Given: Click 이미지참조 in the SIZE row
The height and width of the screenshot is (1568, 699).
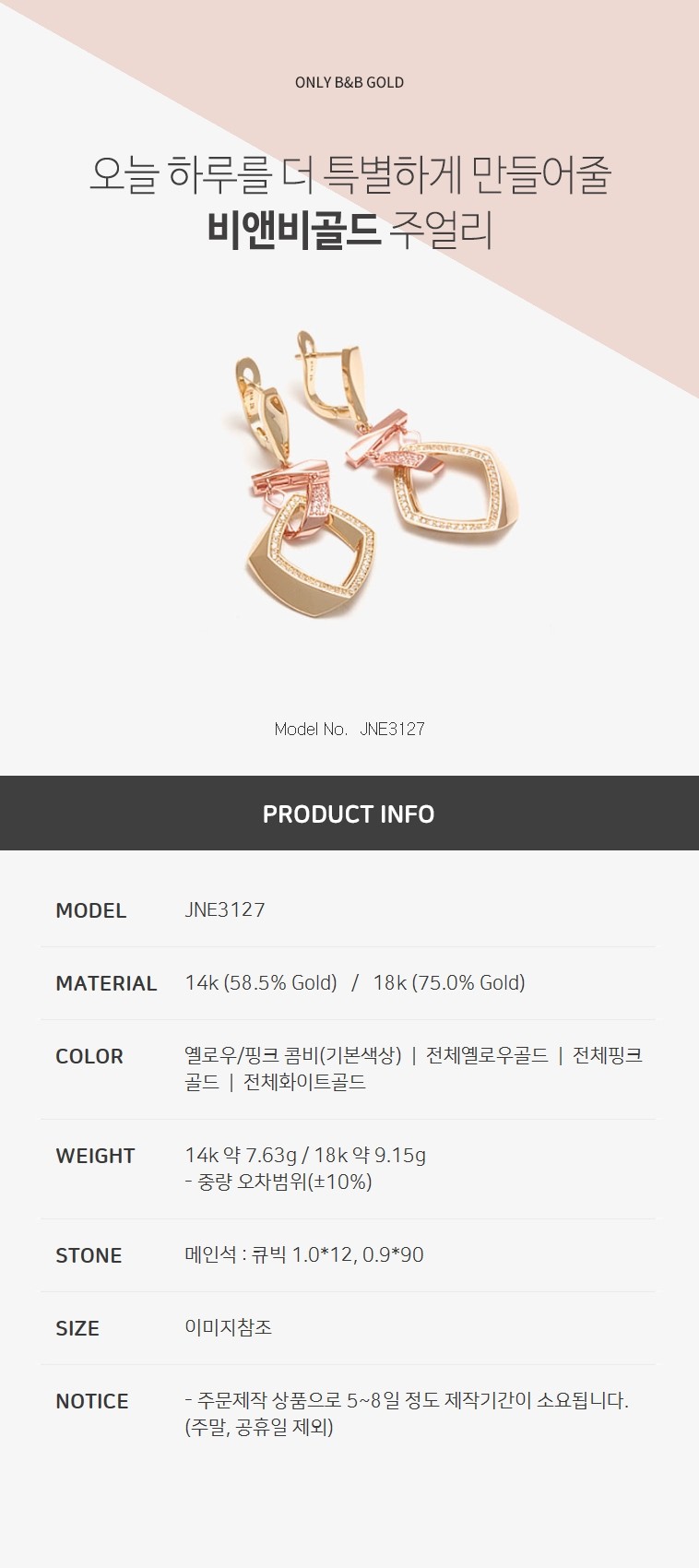Looking at the screenshot, I should click(228, 1327).
